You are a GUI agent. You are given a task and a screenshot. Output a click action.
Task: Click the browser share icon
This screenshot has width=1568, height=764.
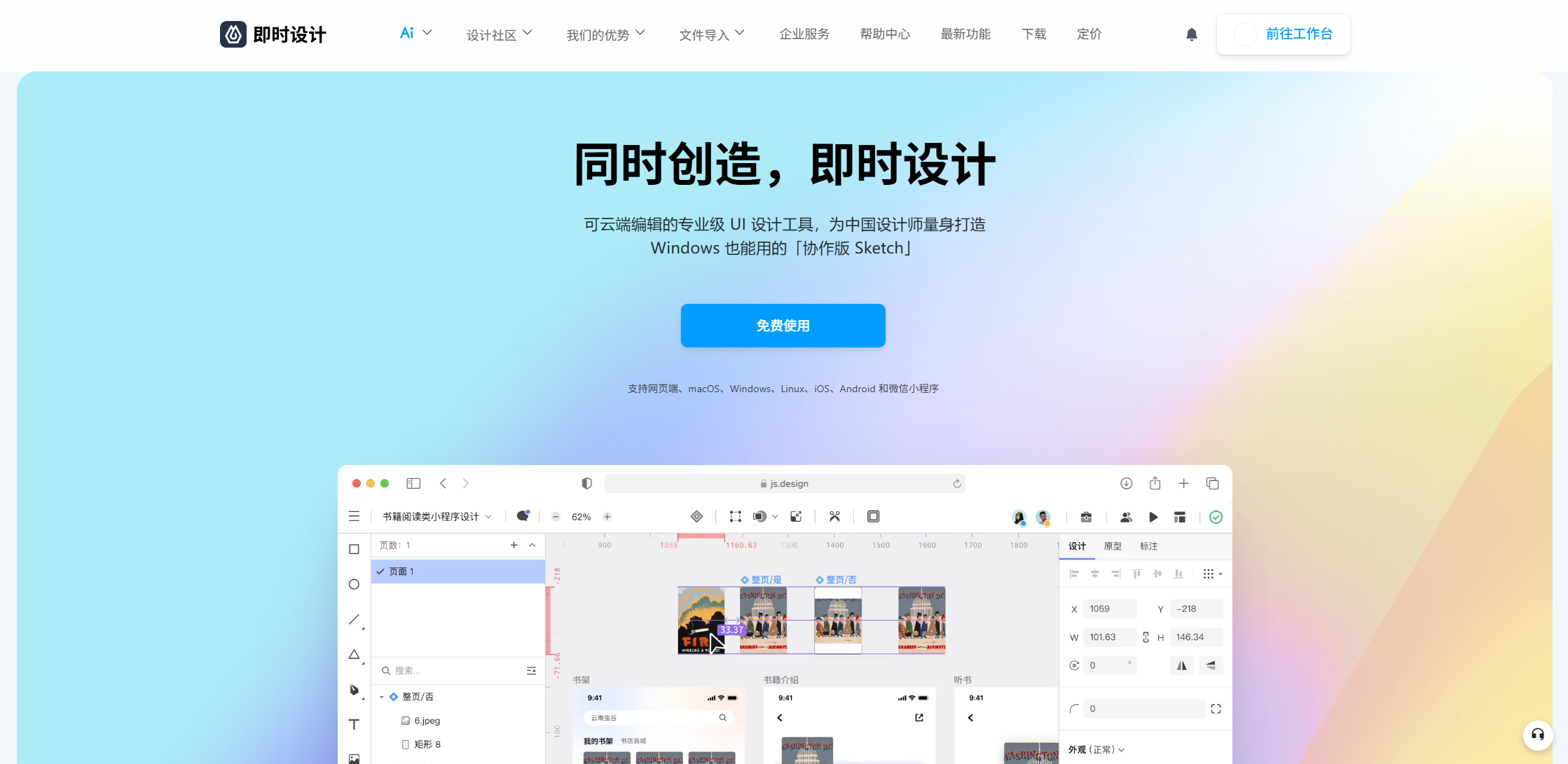1155,483
